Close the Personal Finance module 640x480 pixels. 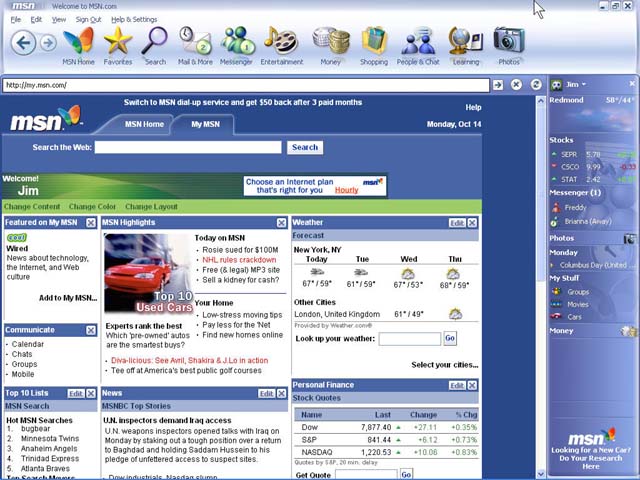click(472, 385)
